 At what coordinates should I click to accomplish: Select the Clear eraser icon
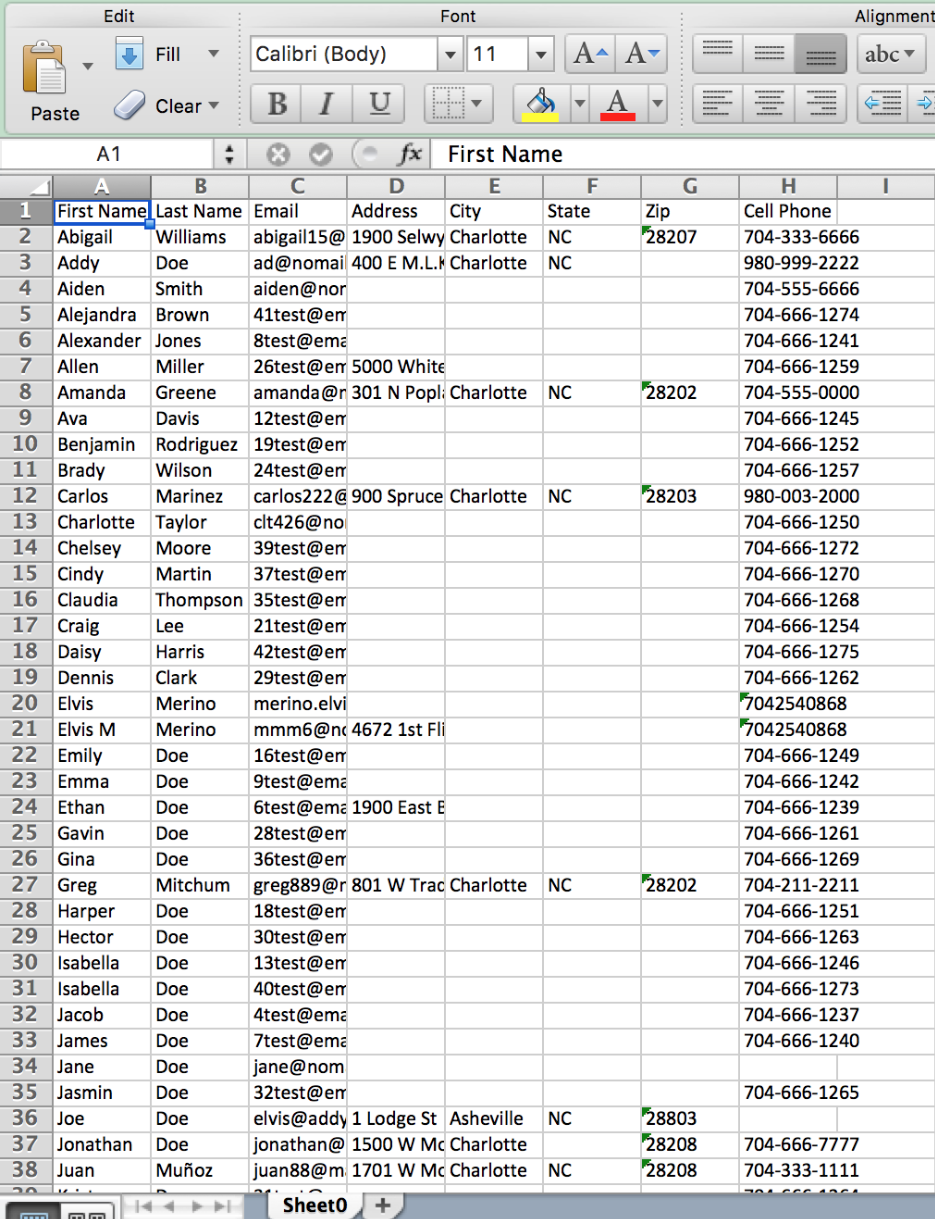[x=130, y=106]
